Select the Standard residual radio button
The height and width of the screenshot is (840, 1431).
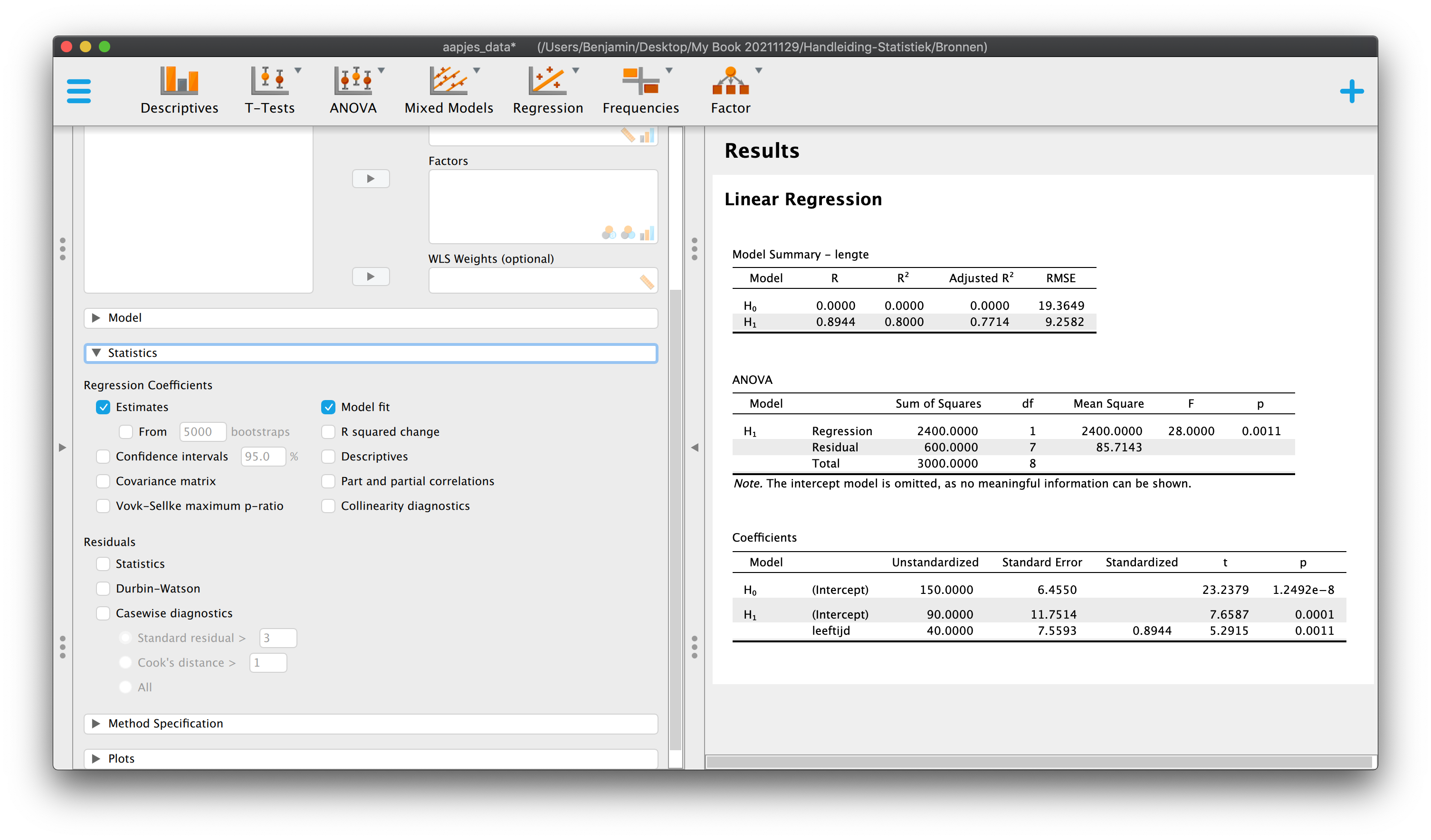[126, 638]
